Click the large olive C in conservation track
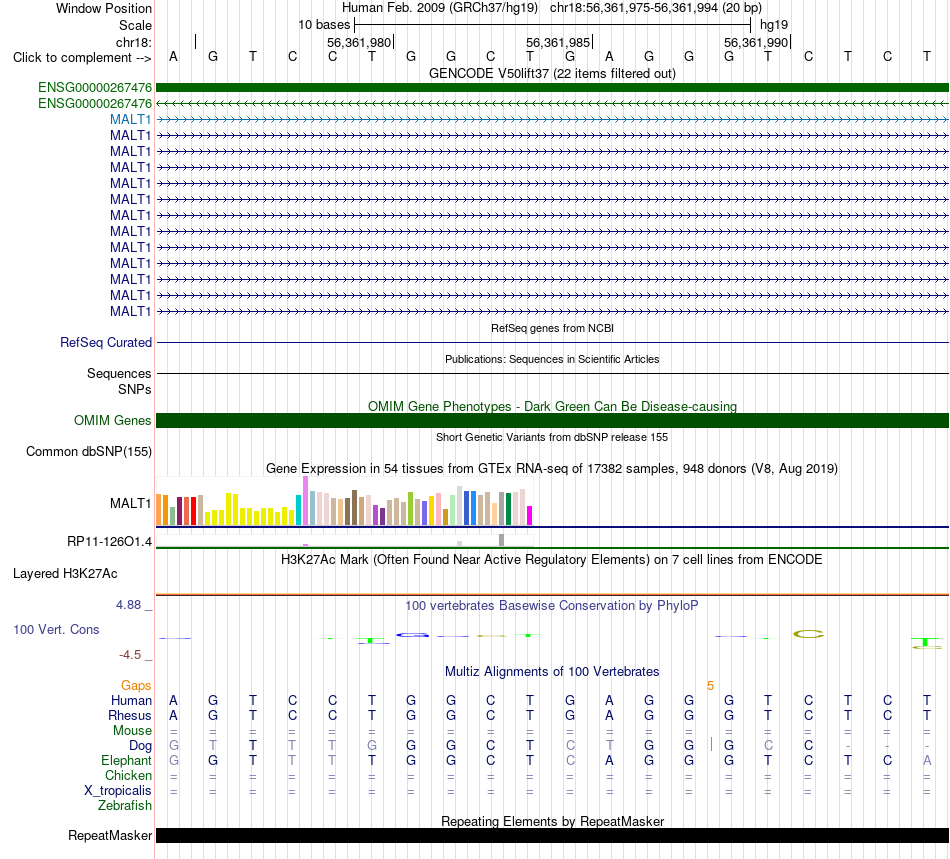Viewport: 950px width, 859px height. tap(808, 634)
